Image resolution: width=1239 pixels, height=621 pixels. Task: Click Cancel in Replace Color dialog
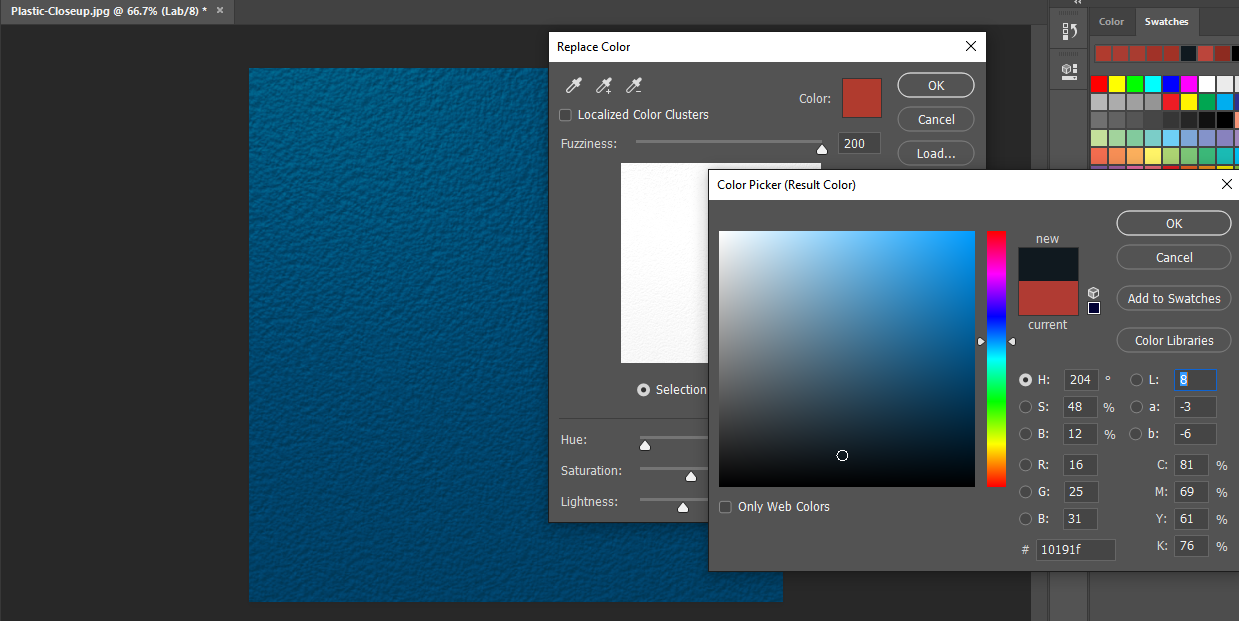(x=936, y=119)
